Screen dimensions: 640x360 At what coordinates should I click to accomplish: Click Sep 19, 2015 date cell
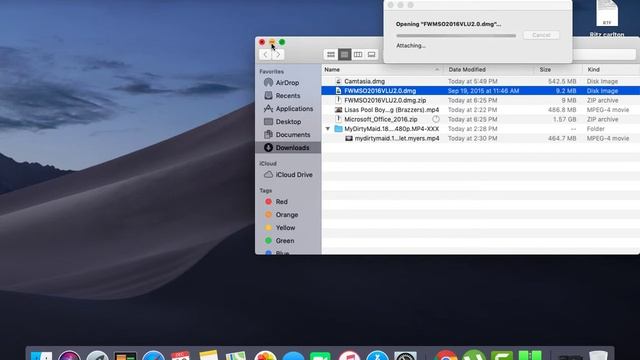click(483, 91)
